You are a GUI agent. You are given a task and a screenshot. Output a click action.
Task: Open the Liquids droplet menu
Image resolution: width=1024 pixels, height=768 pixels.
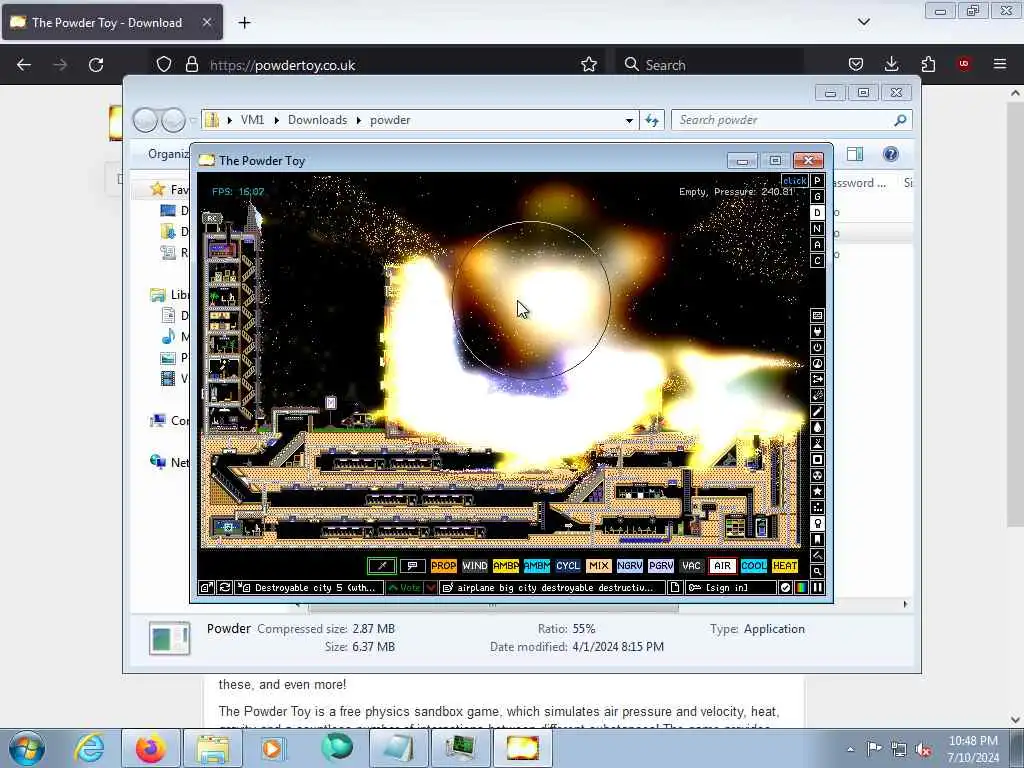tap(817, 428)
